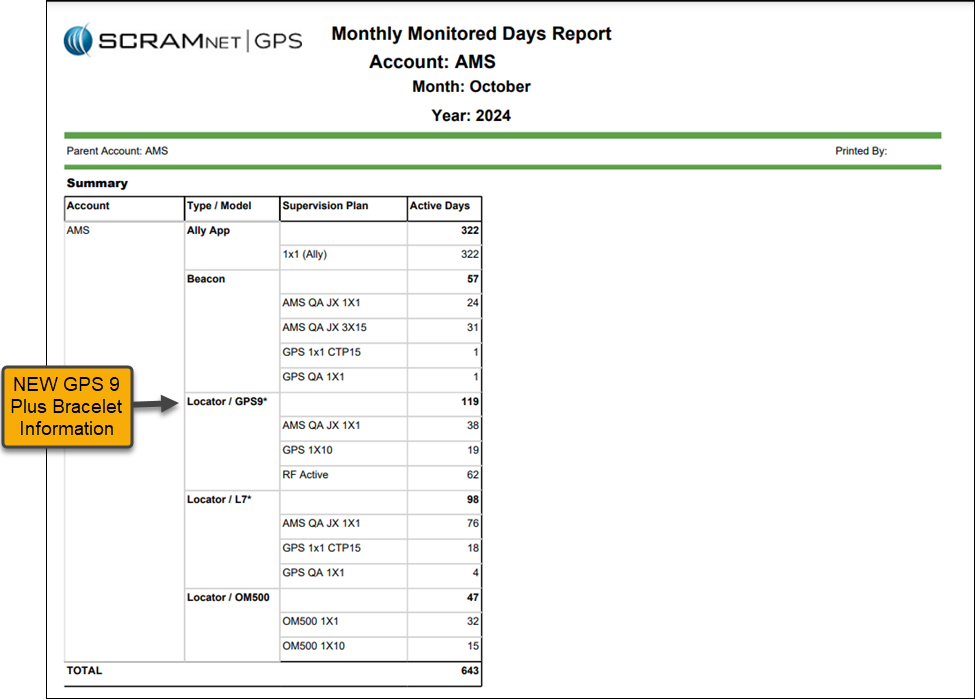Select the RF Active supervision plan
Screen dimensions: 975x699
click(x=305, y=475)
